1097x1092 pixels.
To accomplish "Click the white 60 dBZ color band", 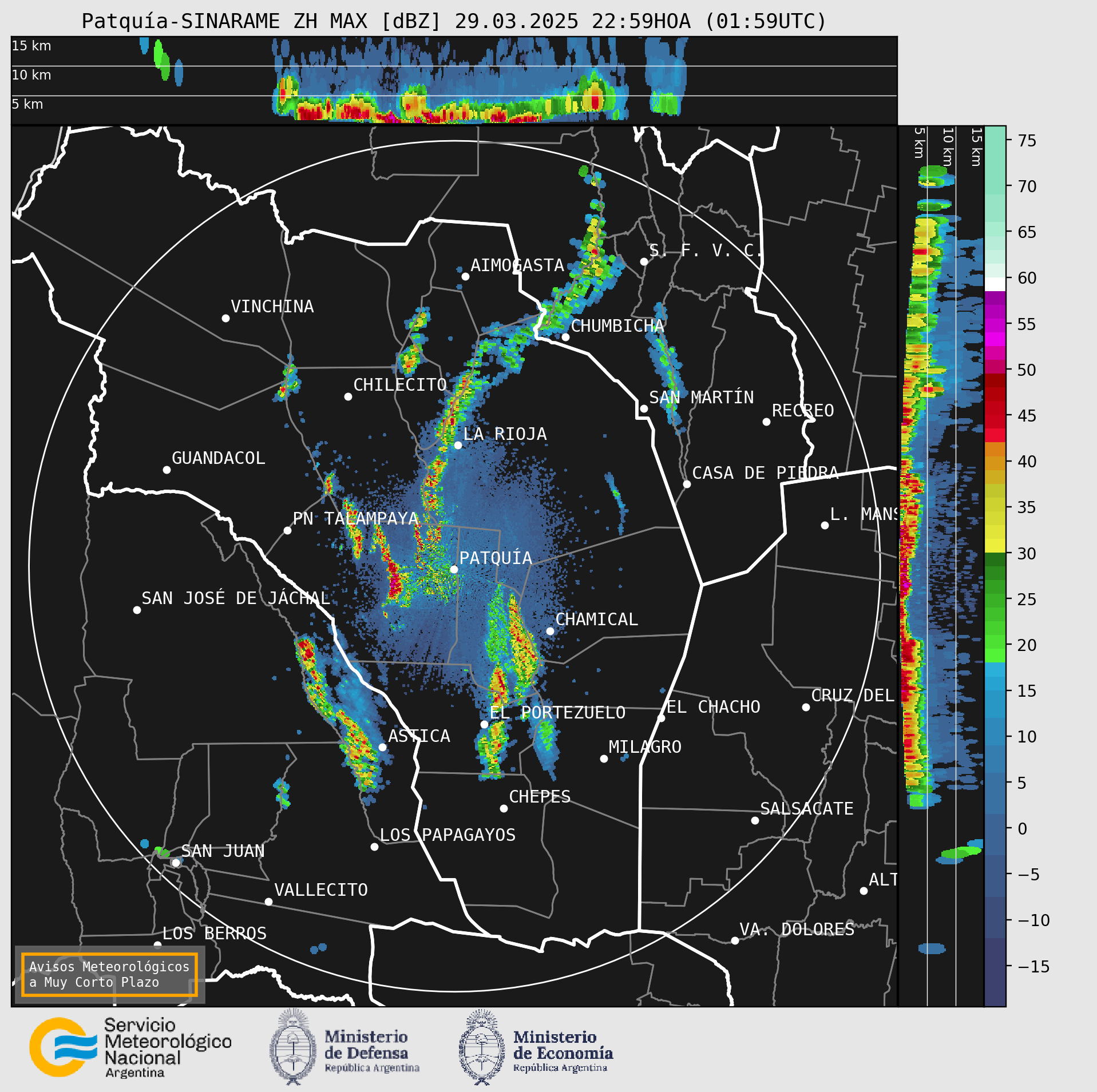I will [x=995, y=284].
